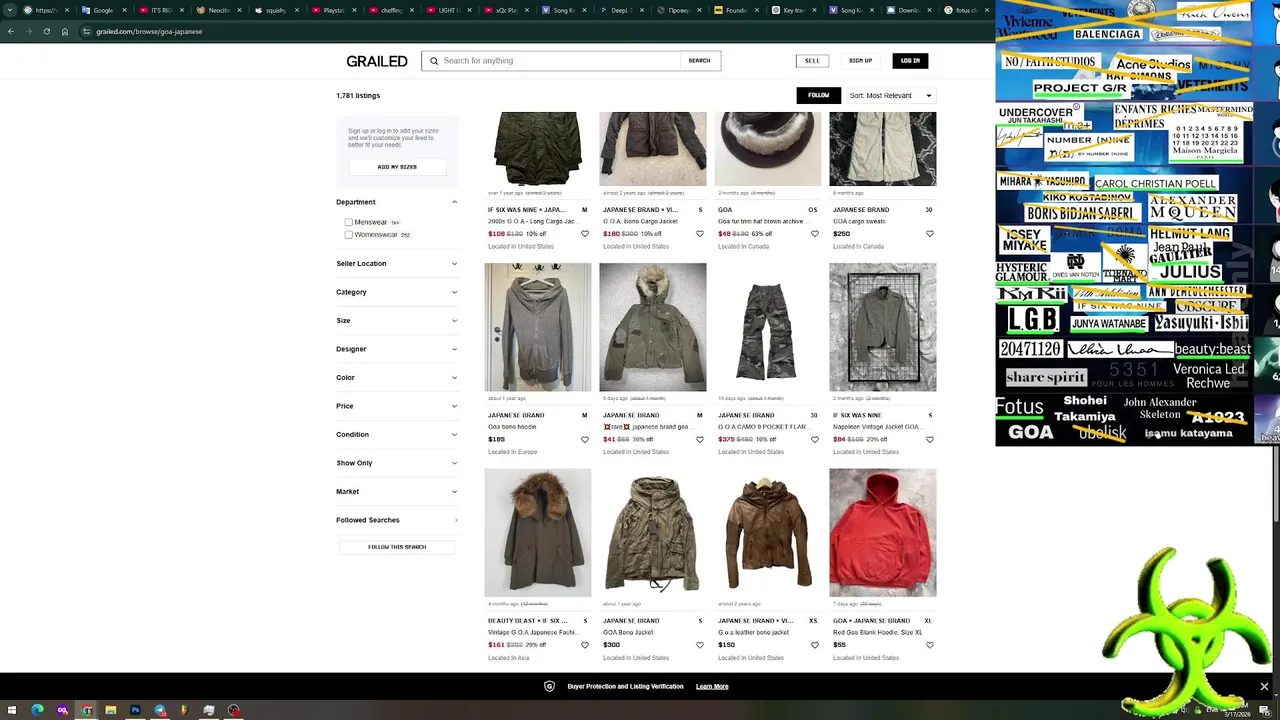
Task: Click the search magnifier icon
Action: [x=434, y=61]
